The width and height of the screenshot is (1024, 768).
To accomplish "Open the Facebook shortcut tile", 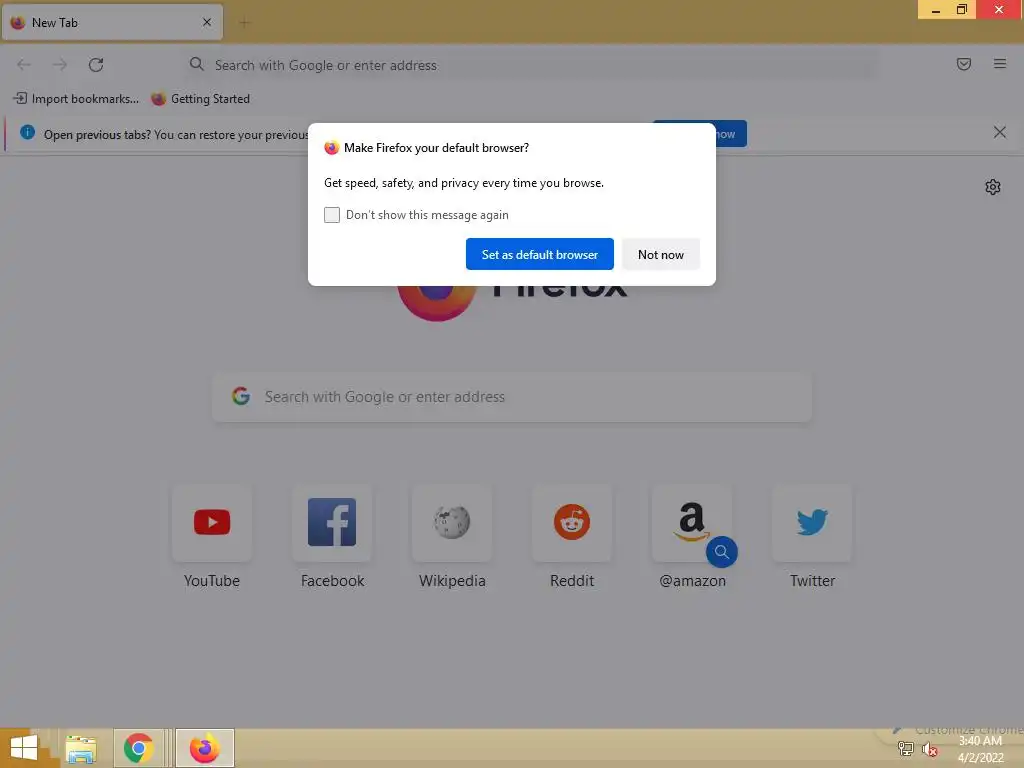I will (332, 523).
